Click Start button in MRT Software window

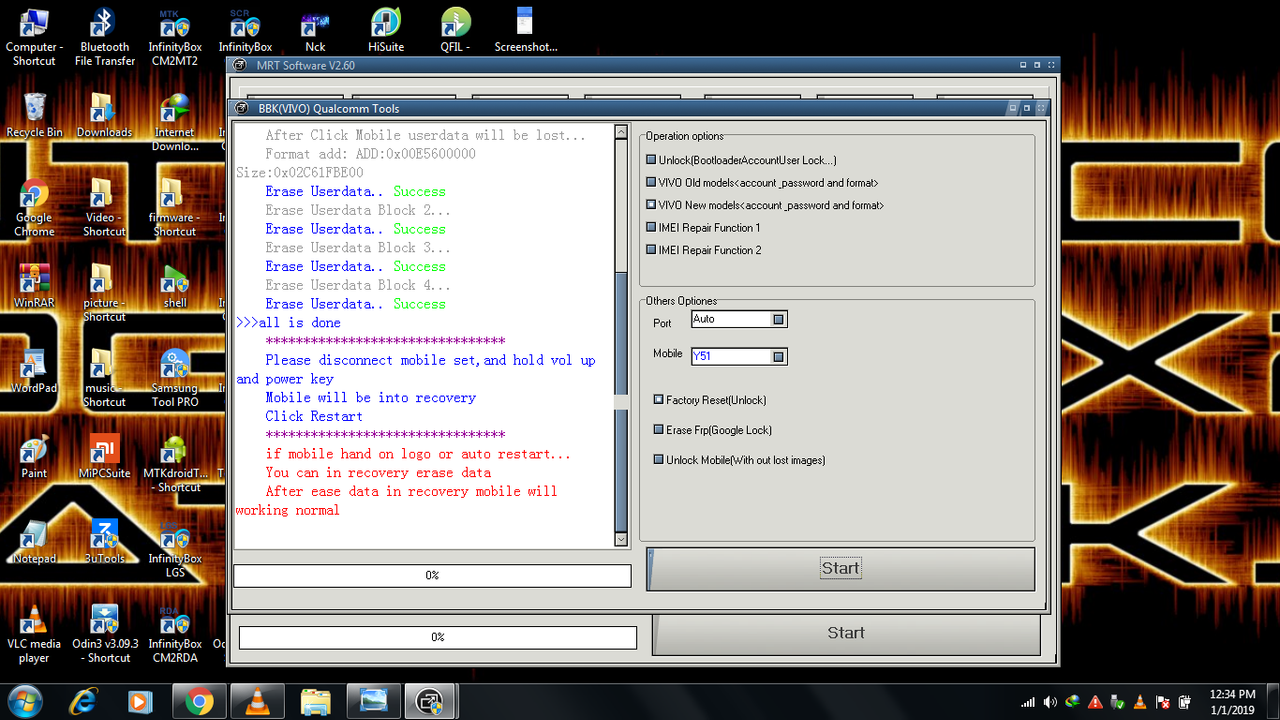pyautogui.click(x=846, y=633)
